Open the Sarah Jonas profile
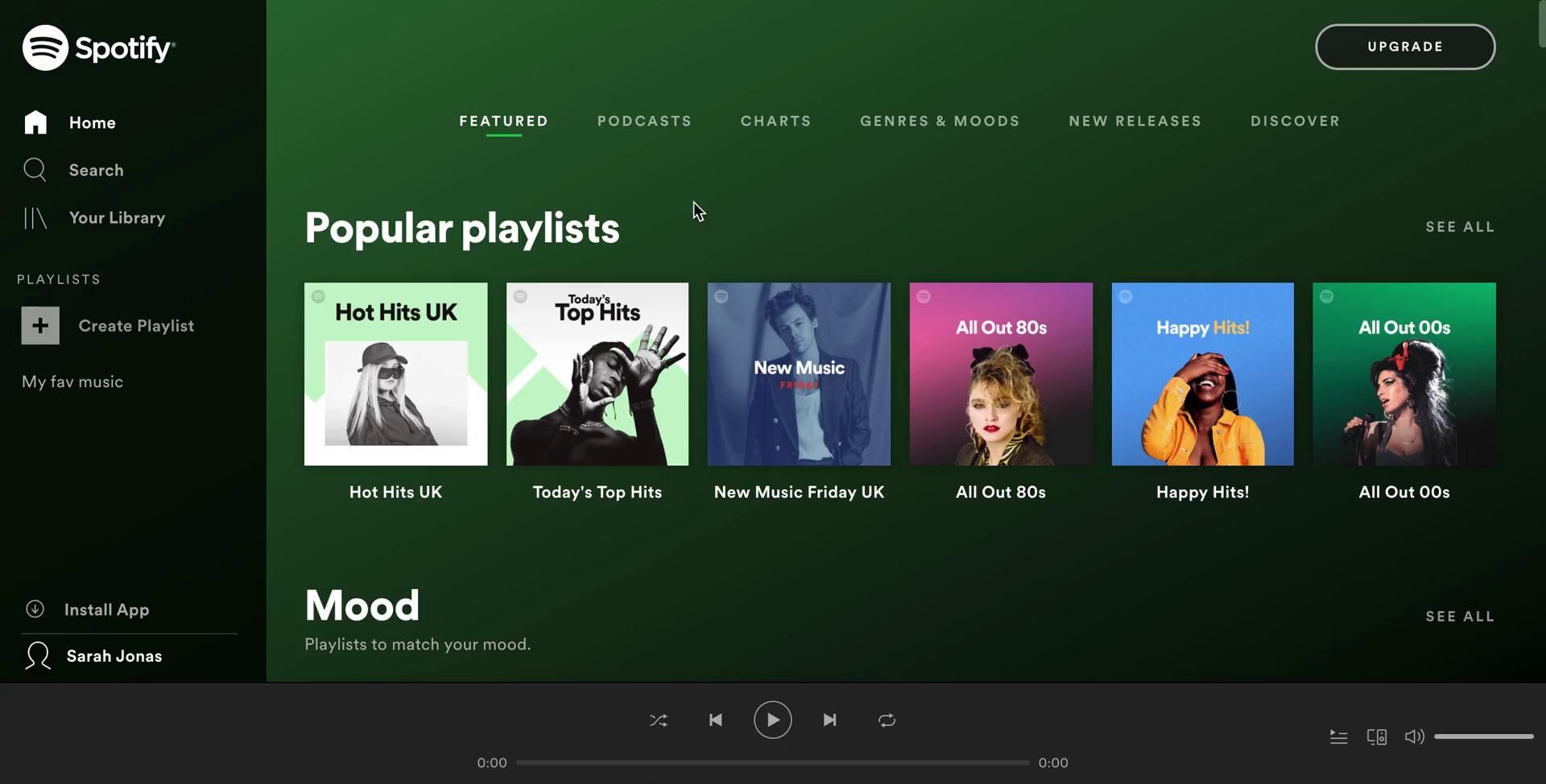 (113, 656)
